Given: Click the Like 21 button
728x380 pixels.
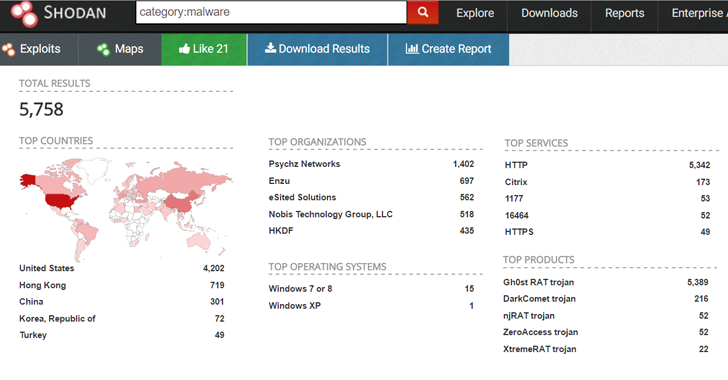Looking at the screenshot, I should click(204, 49).
